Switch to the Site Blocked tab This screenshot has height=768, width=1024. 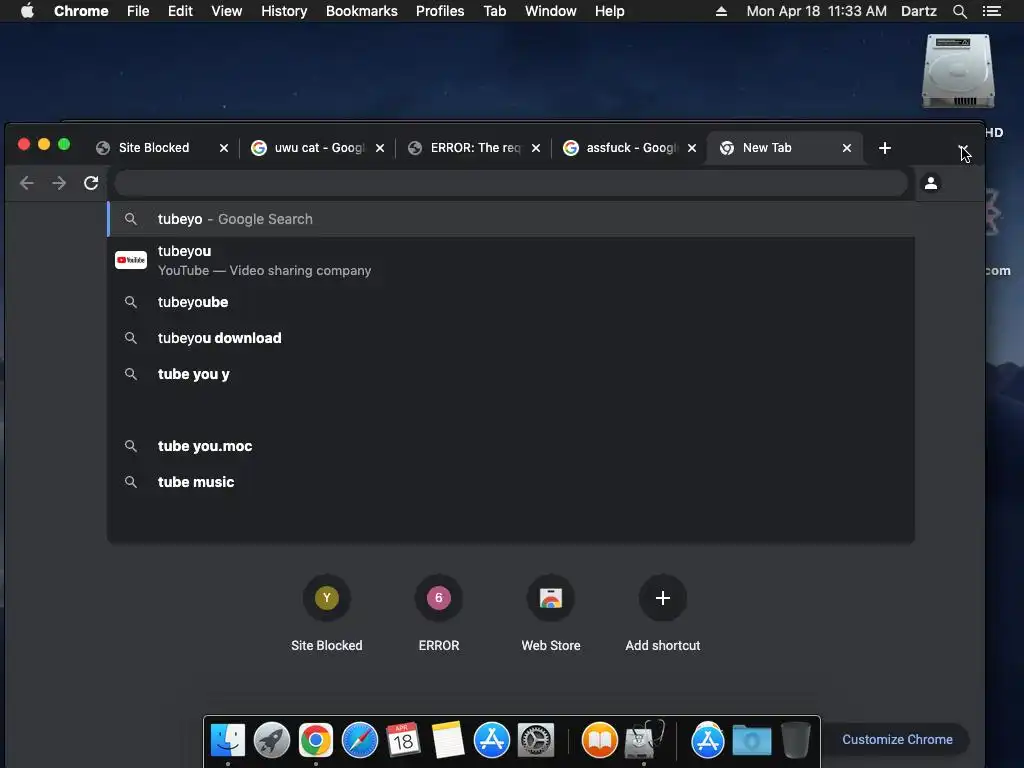pyautogui.click(x=154, y=148)
